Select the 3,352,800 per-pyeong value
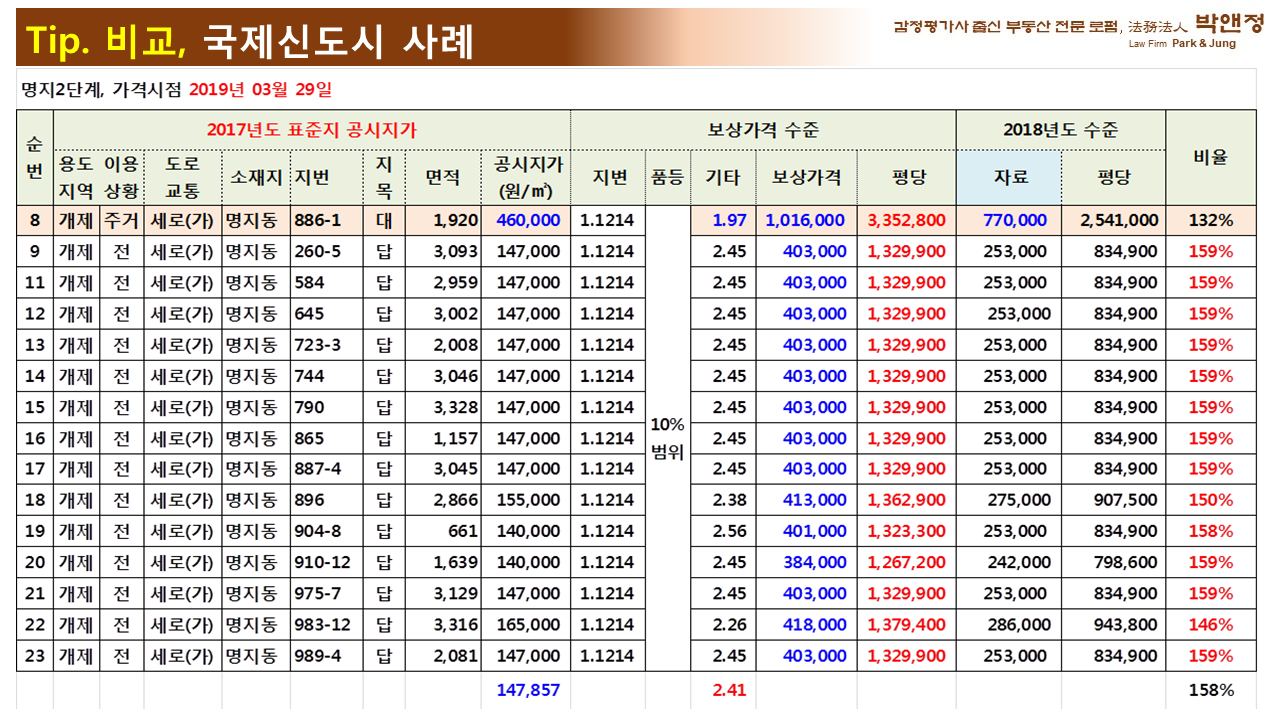Viewport: 1280px width, 720px height. coord(906,220)
